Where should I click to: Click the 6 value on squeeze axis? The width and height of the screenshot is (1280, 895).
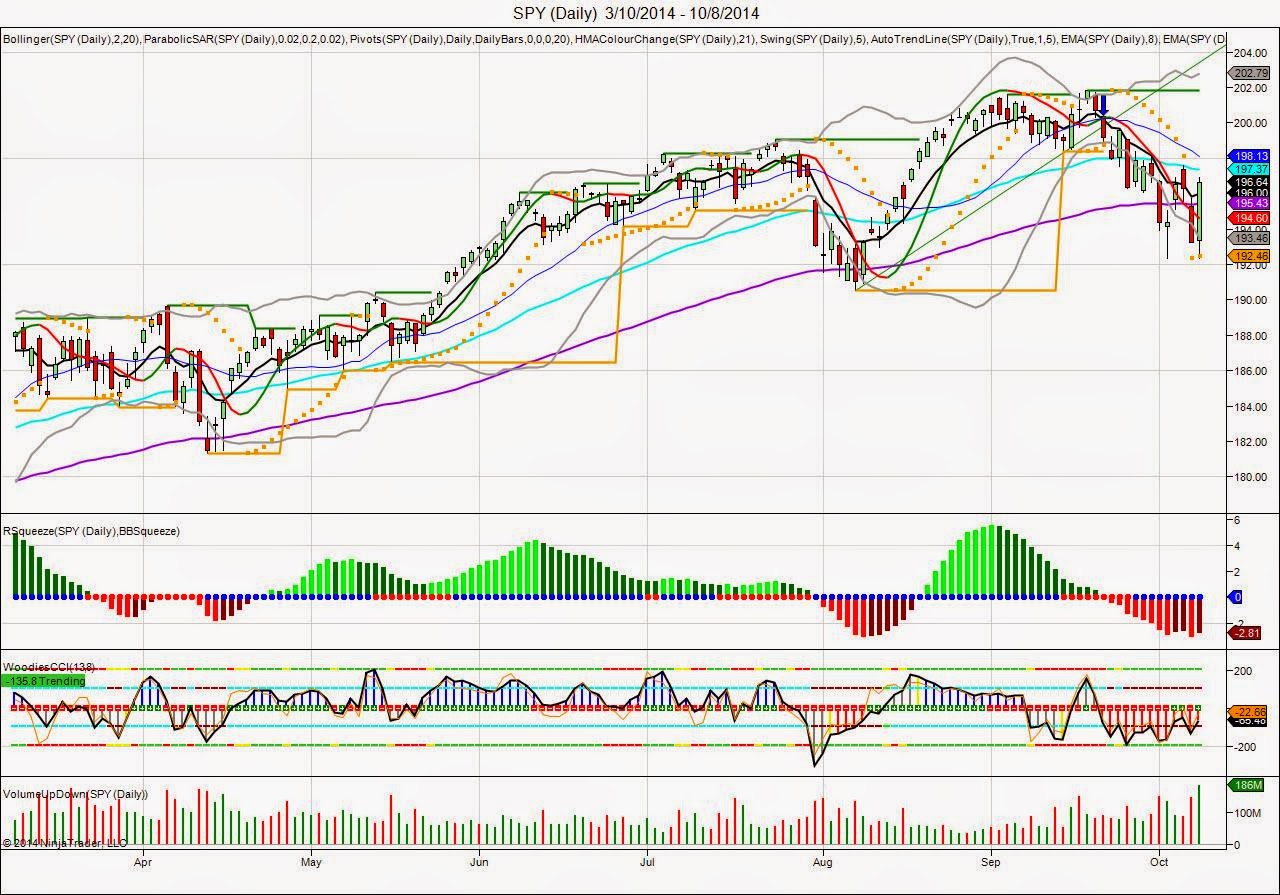click(x=1239, y=520)
